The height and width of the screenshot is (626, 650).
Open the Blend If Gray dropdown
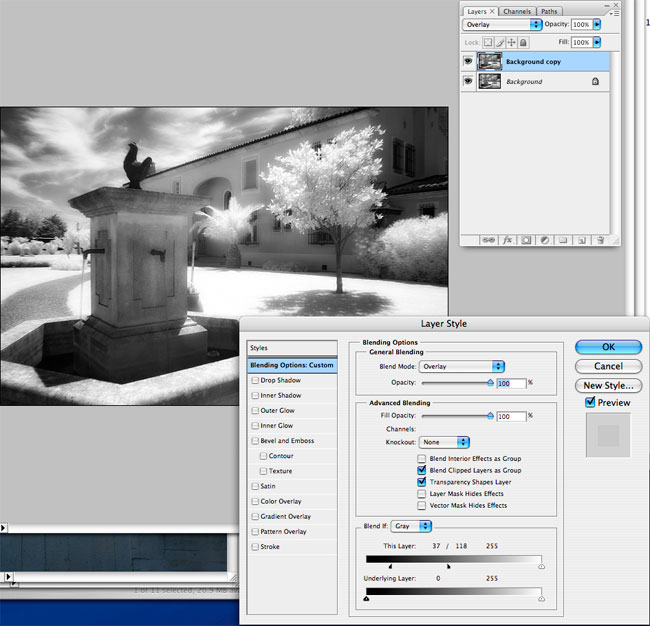coord(412,526)
